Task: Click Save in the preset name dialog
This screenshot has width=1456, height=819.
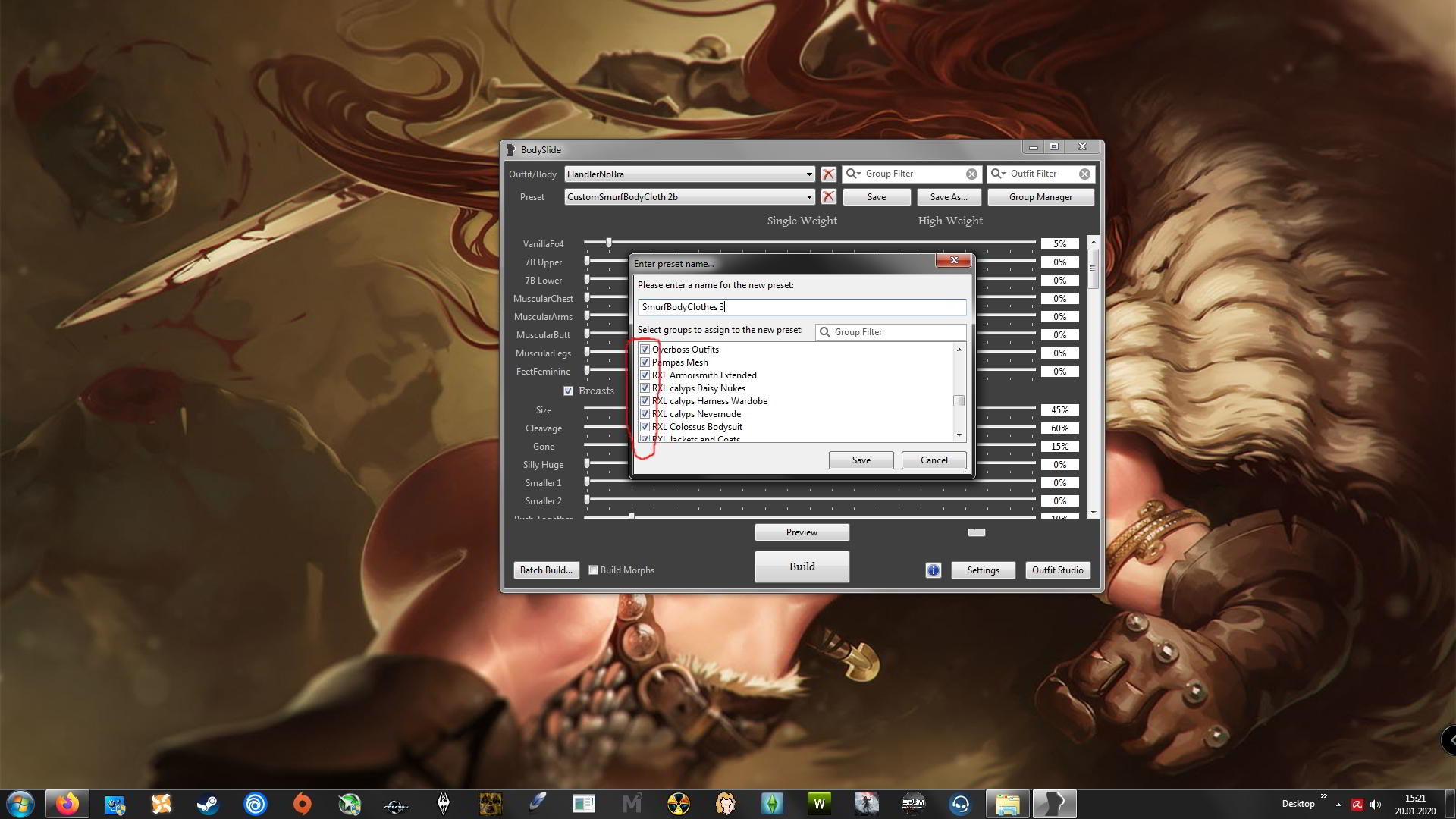Action: click(x=861, y=460)
